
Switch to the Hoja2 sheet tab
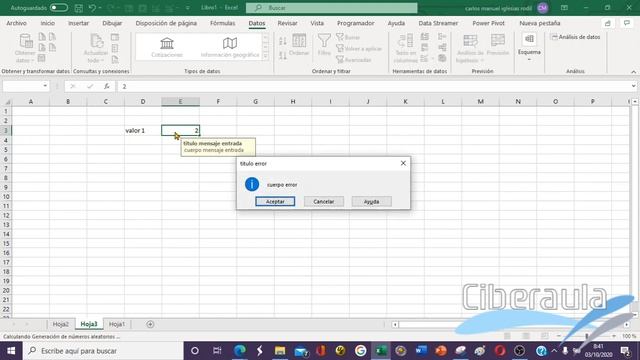click(x=60, y=324)
